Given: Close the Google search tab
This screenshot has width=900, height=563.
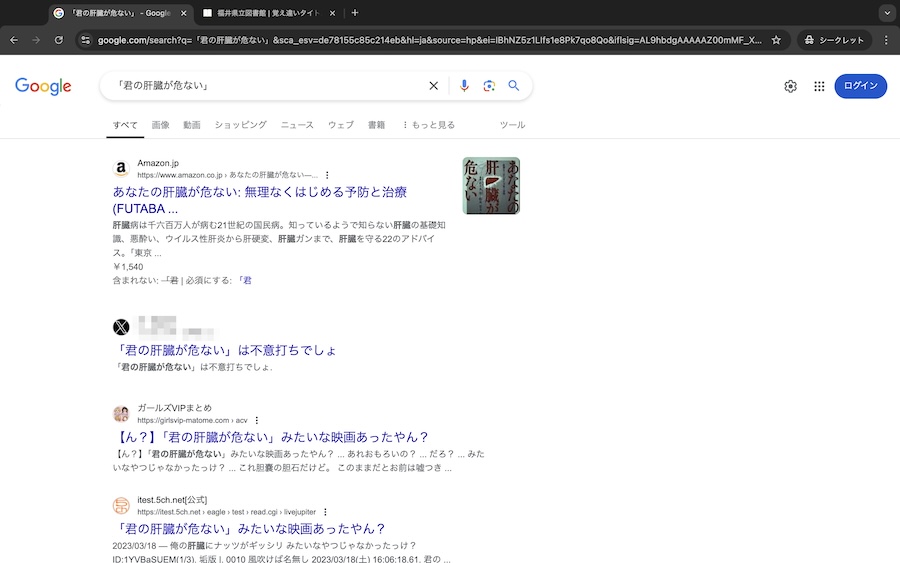Looking at the screenshot, I should pyautogui.click(x=184, y=13).
